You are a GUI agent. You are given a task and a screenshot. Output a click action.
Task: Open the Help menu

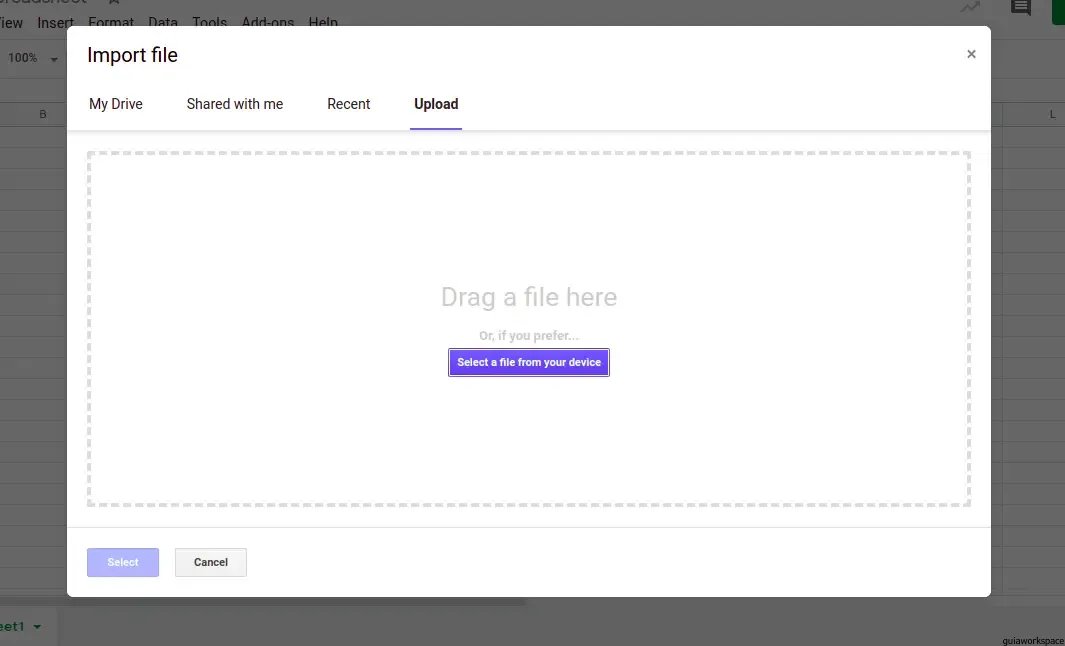coord(323,22)
